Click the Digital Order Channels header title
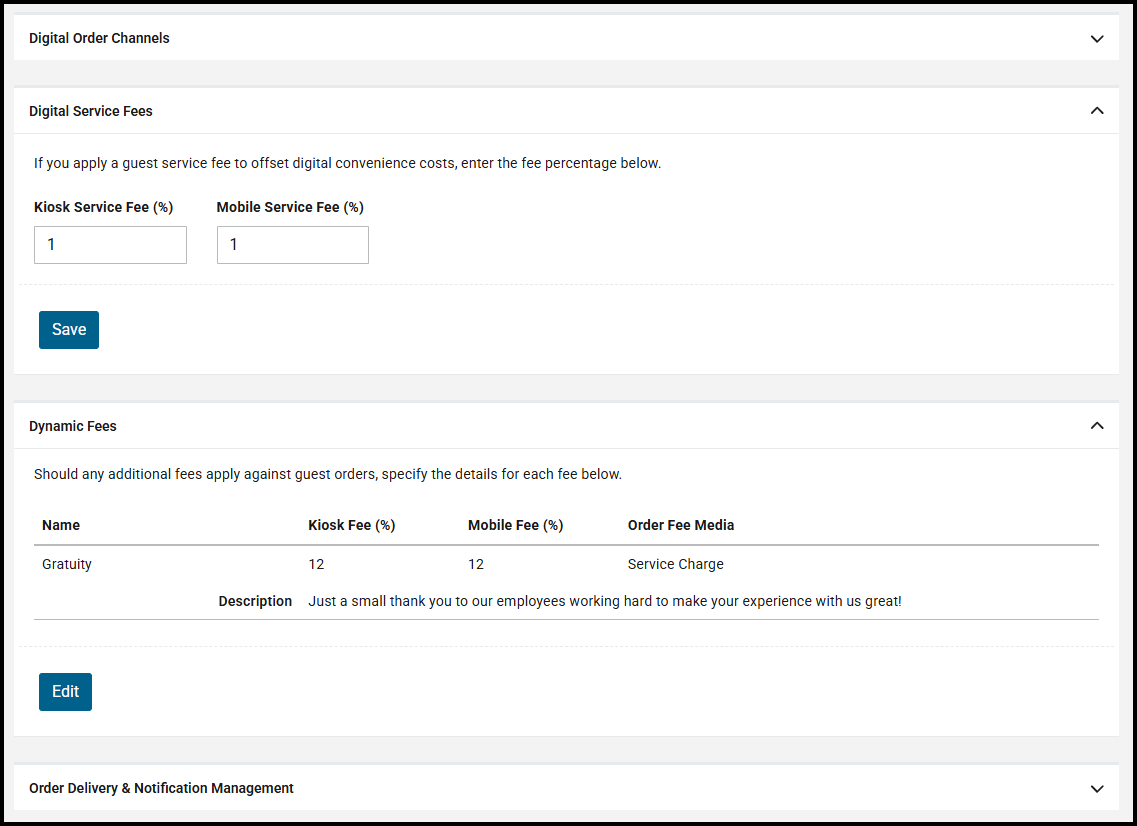The image size is (1137, 826). (99, 38)
